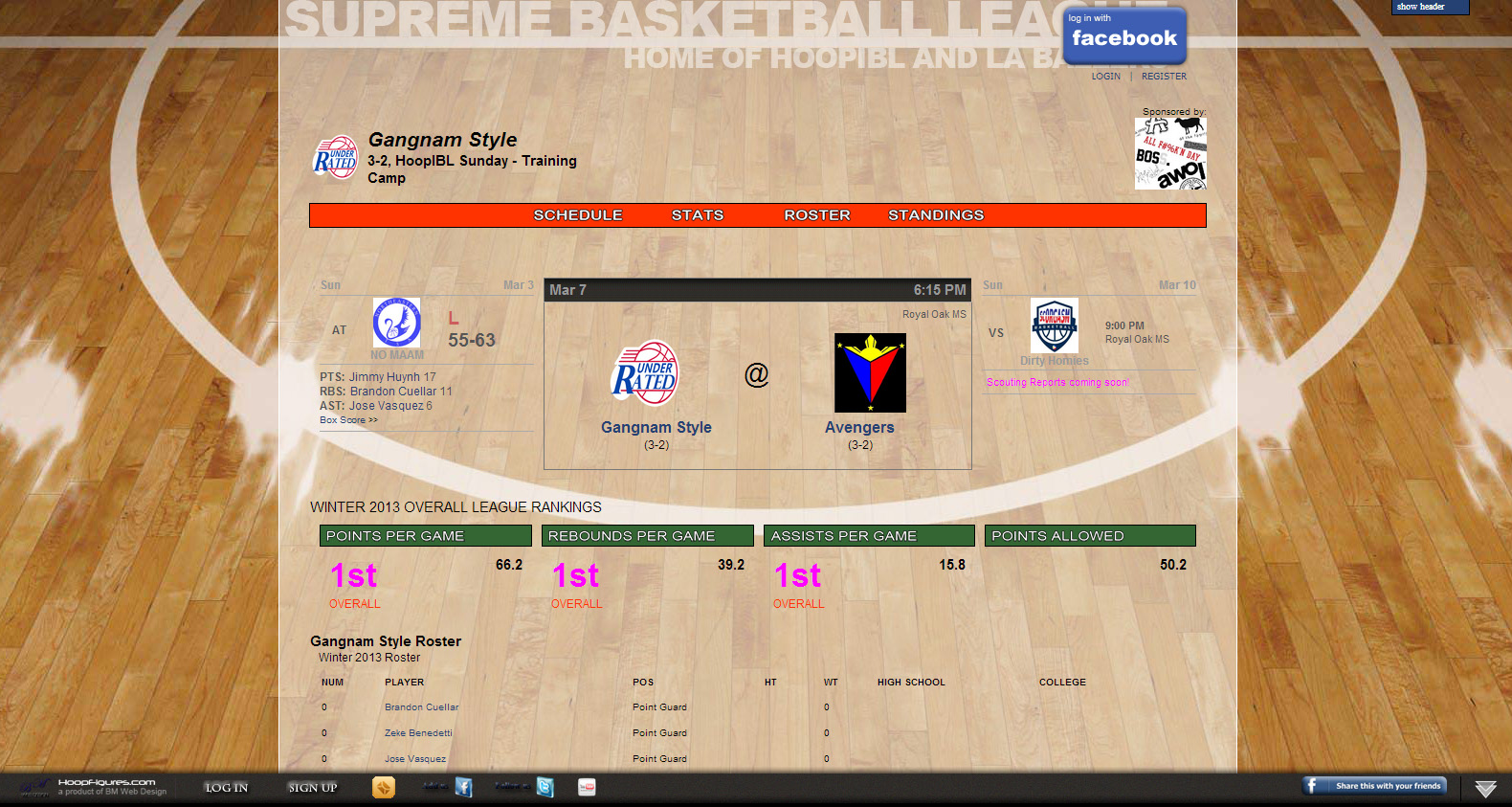
Task: Open Brandon Cuellar's player page from roster
Action: 421,707
